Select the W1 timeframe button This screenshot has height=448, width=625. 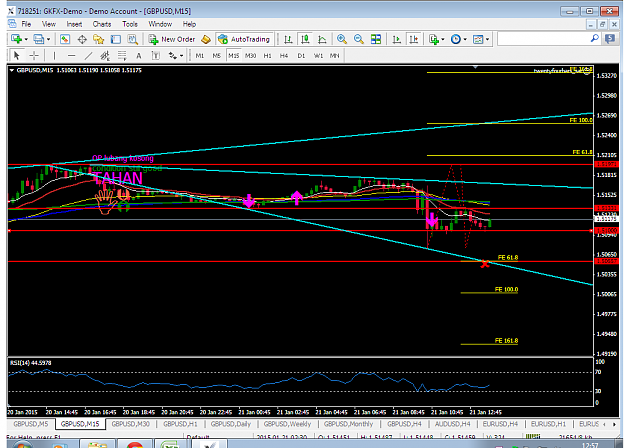tap(318, 56)
